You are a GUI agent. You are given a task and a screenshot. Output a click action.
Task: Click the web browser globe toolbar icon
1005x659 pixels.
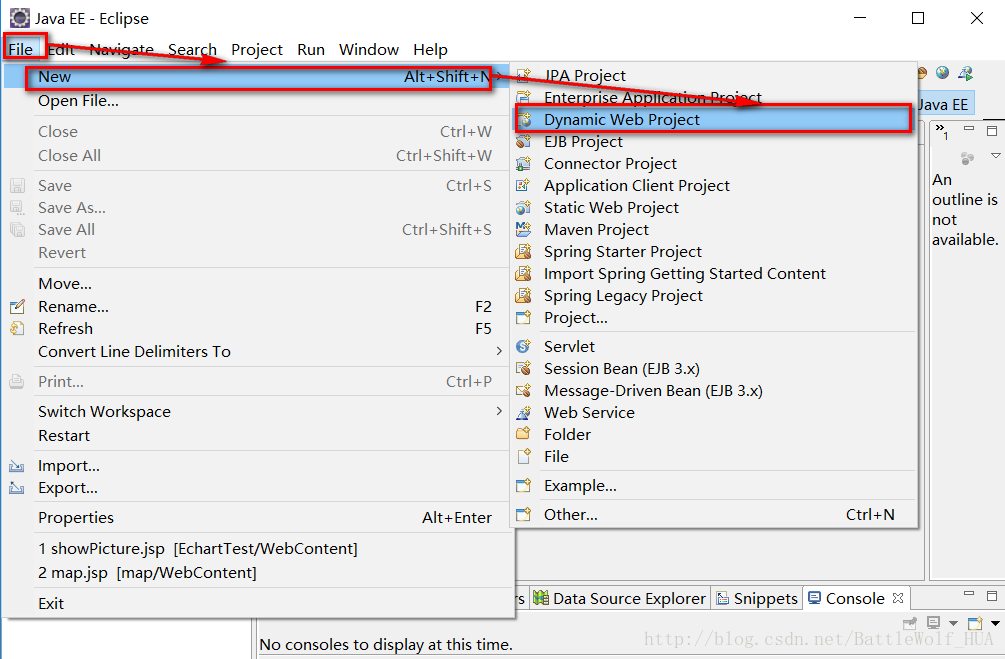pyautogui.click(x=942, y=73)
